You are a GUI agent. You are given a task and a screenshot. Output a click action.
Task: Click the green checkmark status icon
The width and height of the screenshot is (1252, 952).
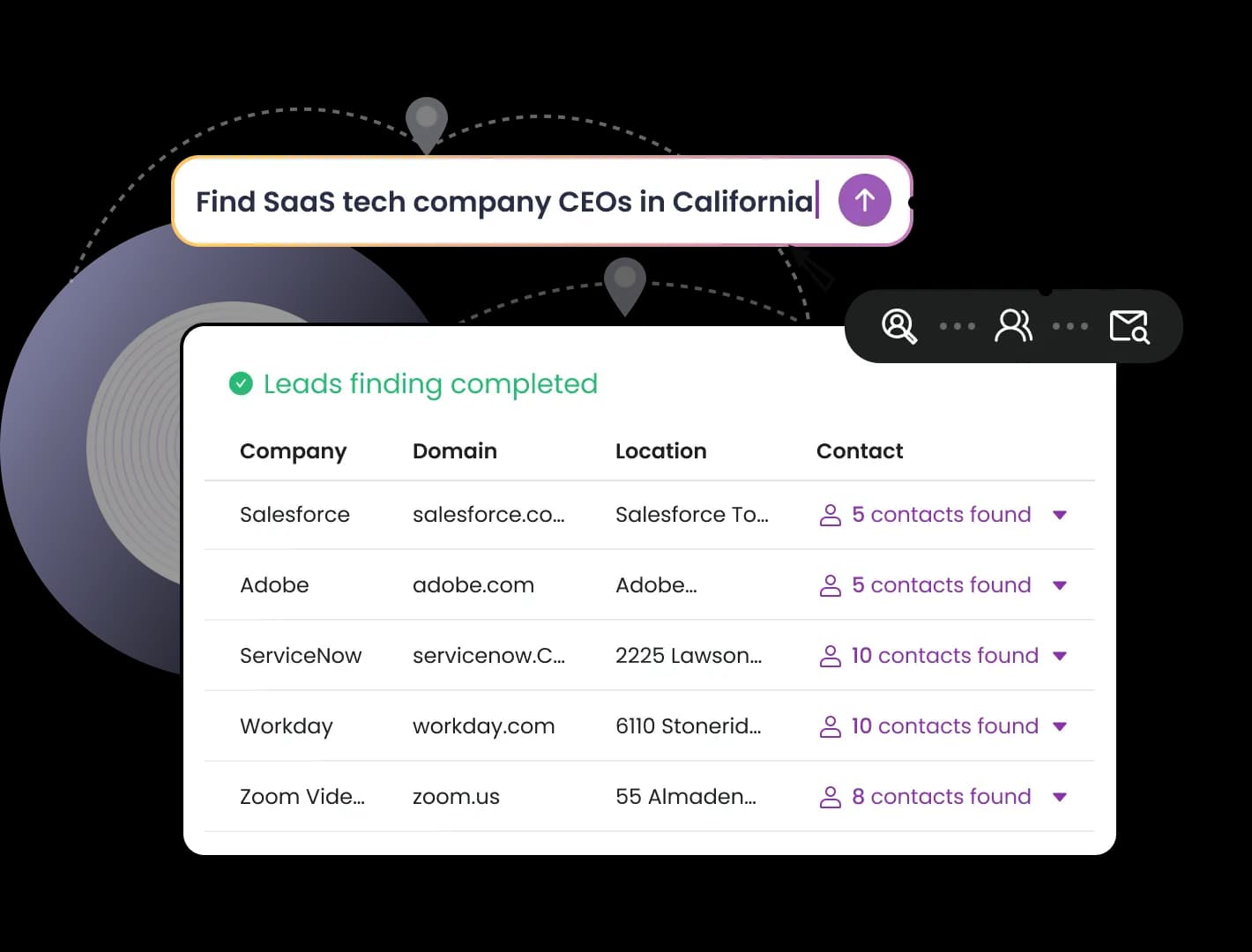pyautogui.click(x=241, y=383)
